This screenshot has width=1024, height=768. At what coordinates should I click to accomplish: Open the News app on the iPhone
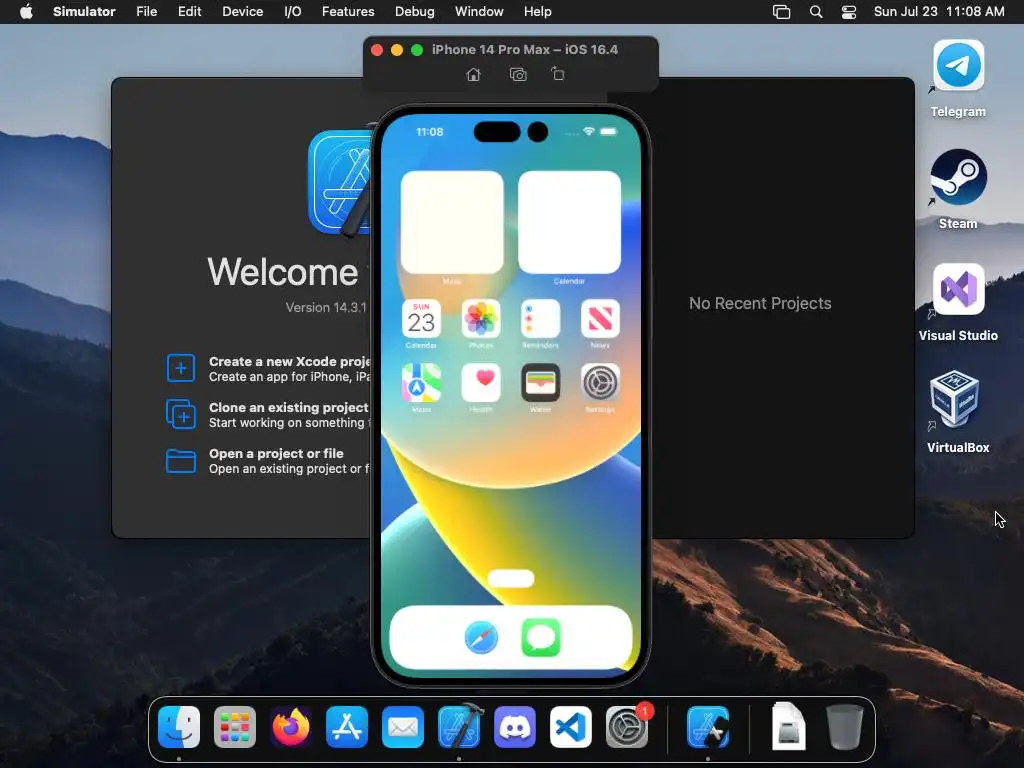pyautogui.click(x=600, y=319)
